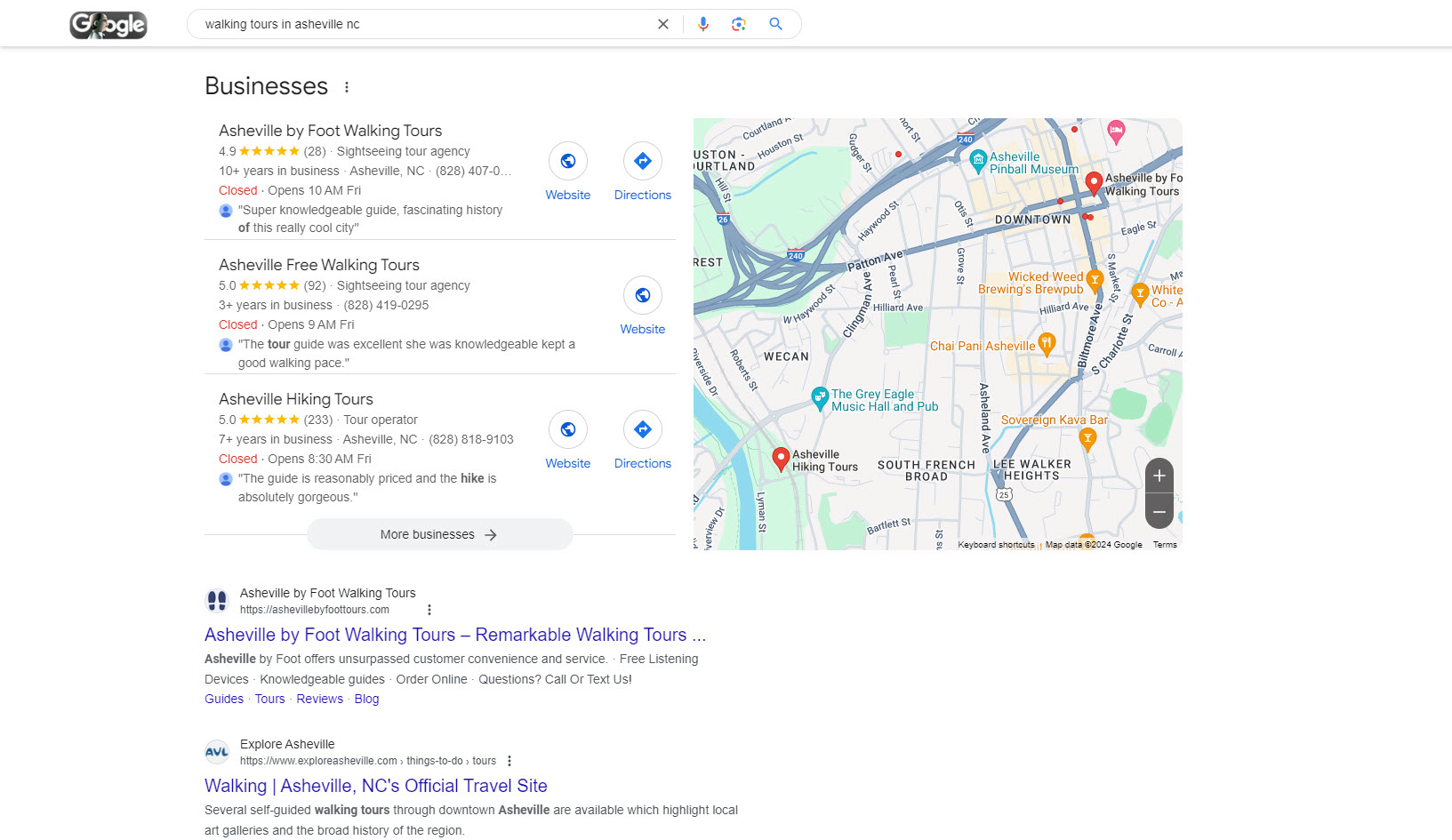Open options for ashevillebyfoottours.com result
The image size is (1452, 840).
point(429,610)
